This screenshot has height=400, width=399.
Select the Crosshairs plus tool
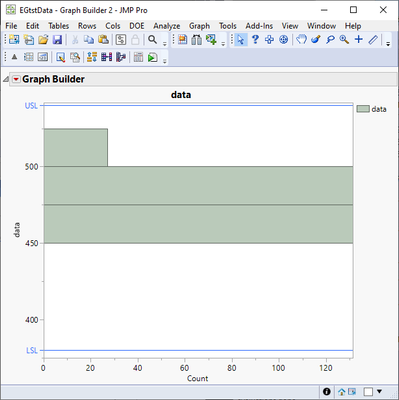(359, 39)
